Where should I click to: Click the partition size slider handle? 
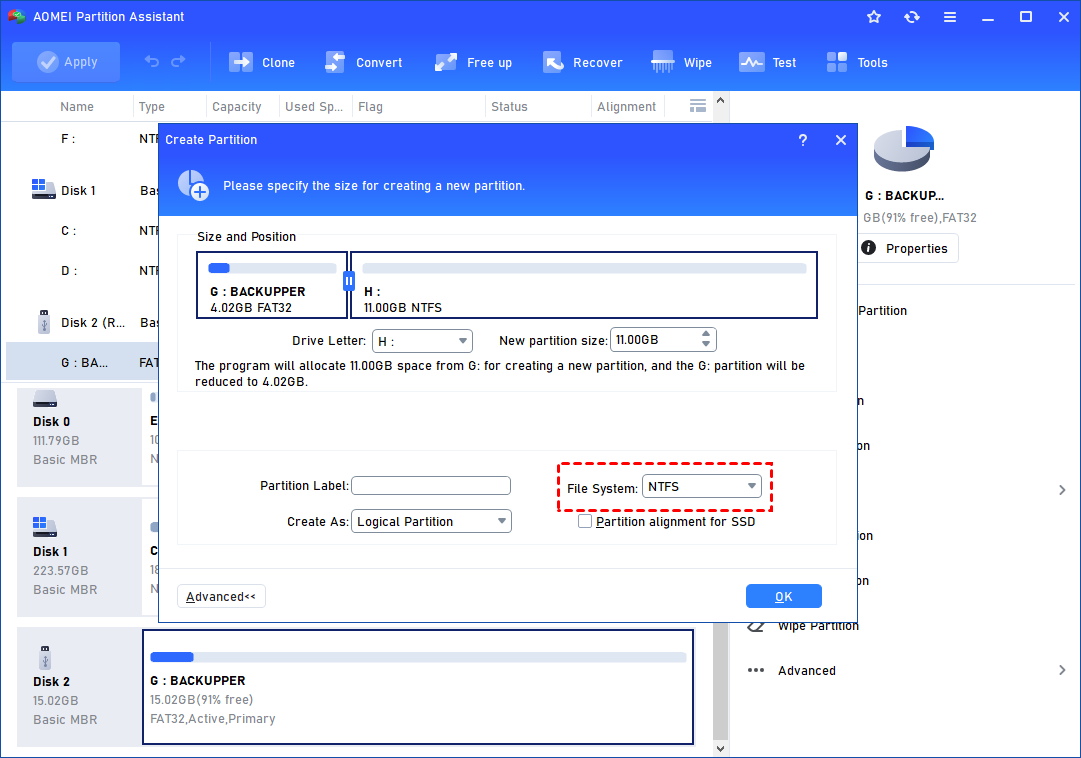(349, 281)
